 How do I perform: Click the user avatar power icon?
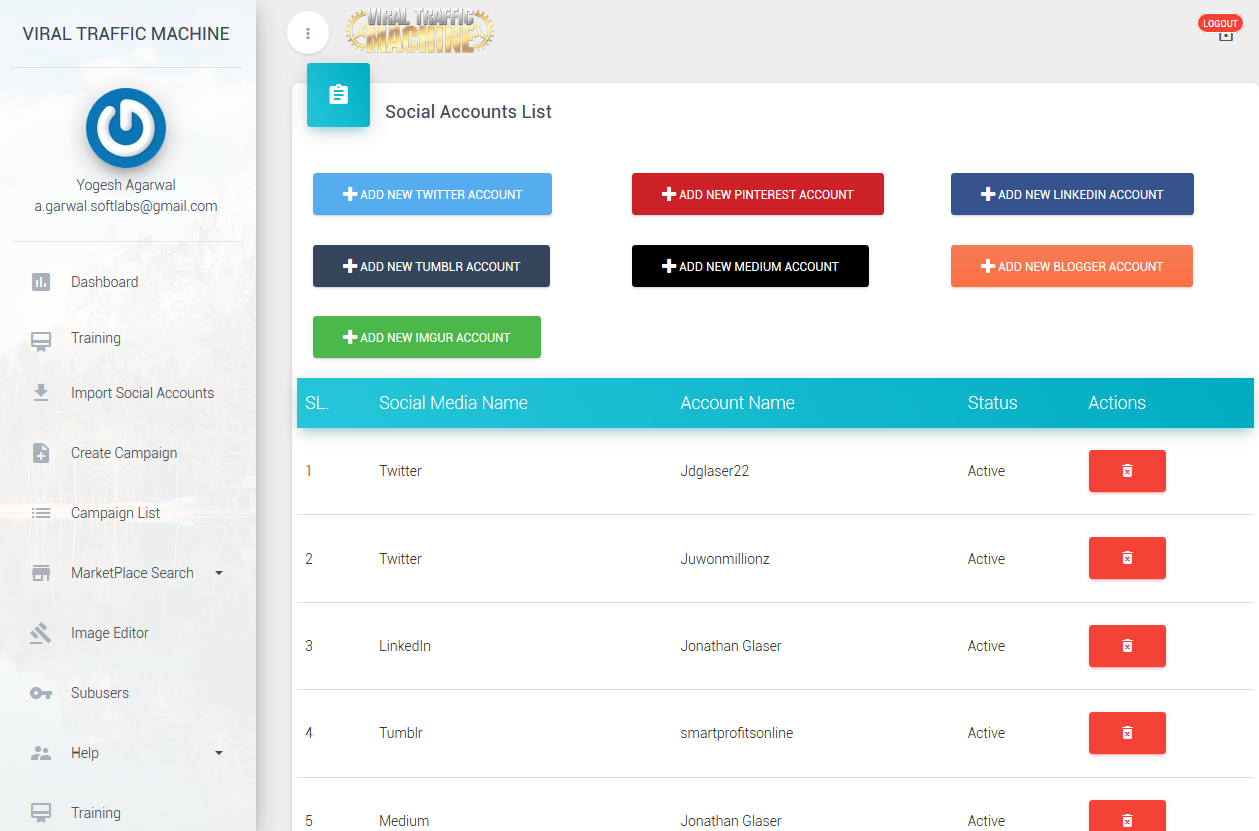126,128
